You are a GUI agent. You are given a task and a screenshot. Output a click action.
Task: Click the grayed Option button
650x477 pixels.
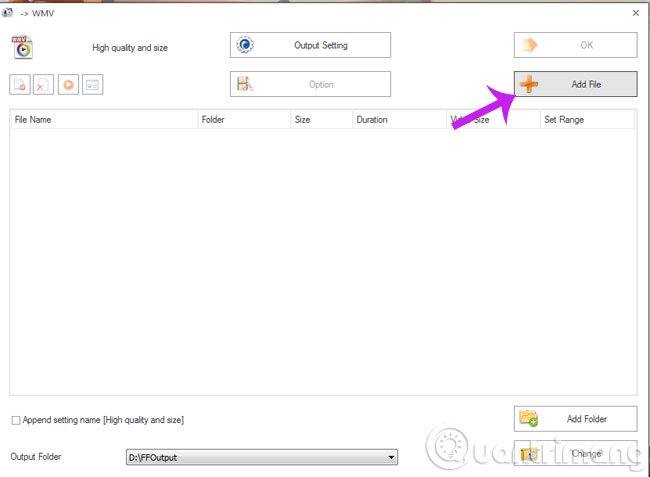pyautogui.click(x=310, y=84)
